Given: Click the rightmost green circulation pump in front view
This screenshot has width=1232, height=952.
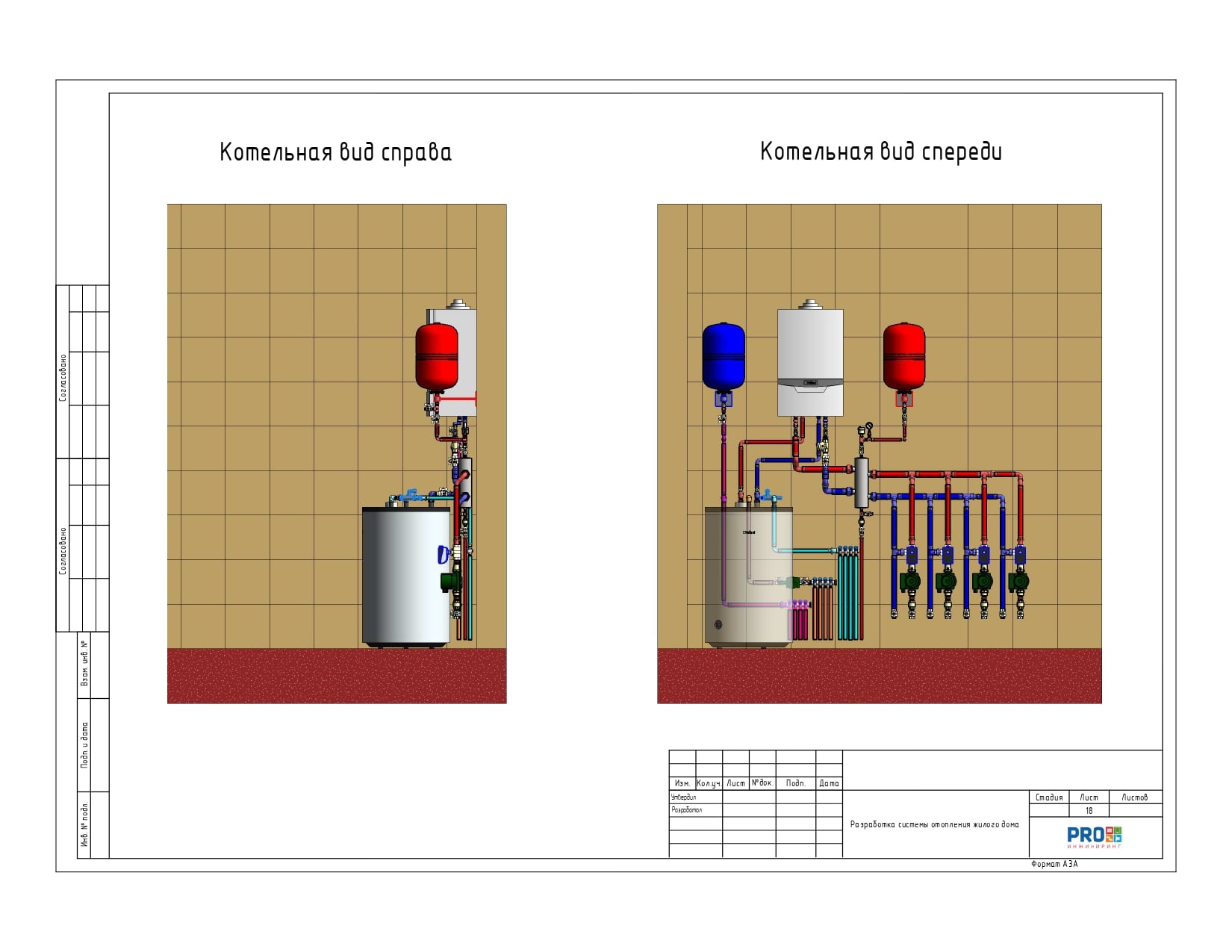Looking at the screenshot, I should click(x=1018, y=580).
